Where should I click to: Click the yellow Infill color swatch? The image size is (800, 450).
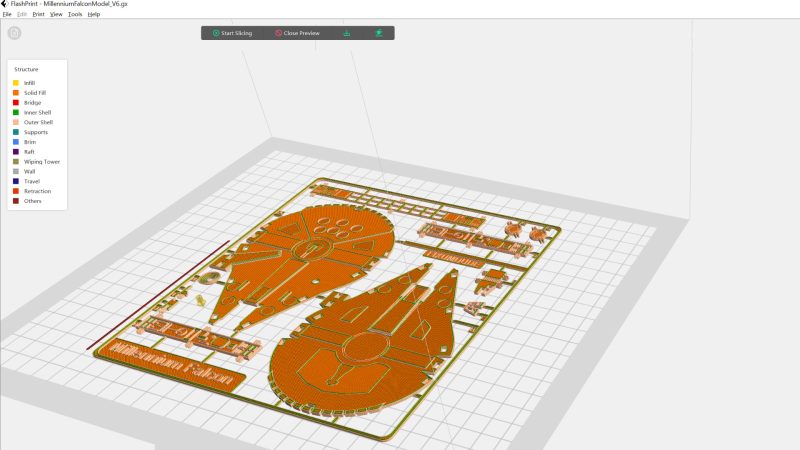pos(16,83)
